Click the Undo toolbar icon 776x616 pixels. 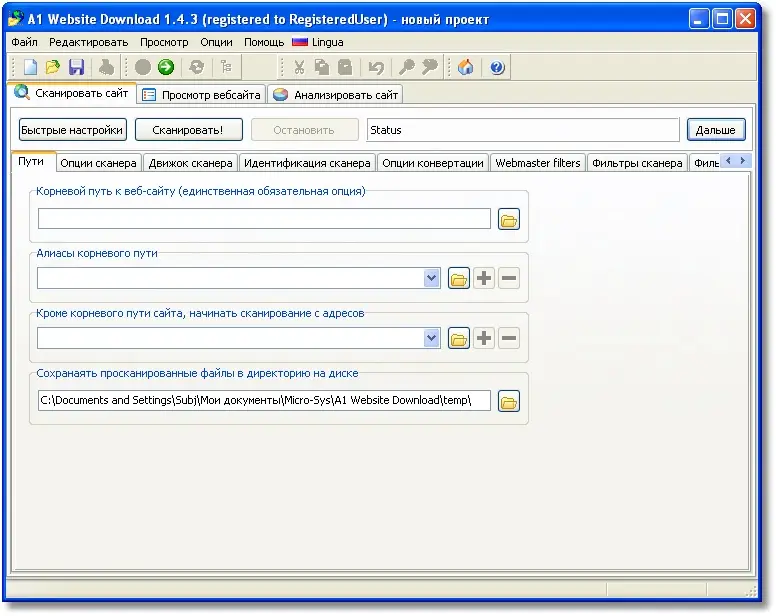pyautogui.click(x=376, y=67)
